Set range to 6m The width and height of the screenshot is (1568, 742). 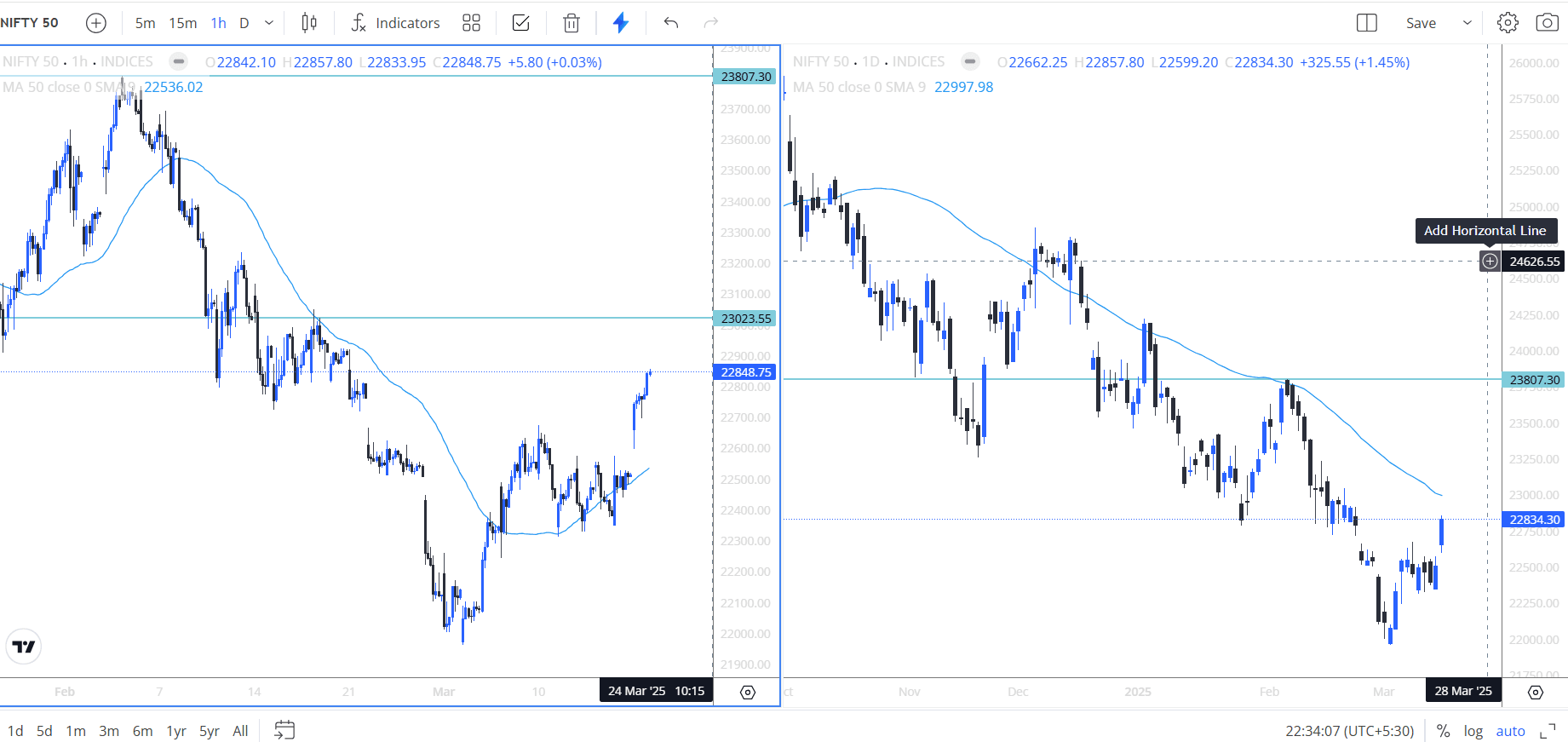143,731
